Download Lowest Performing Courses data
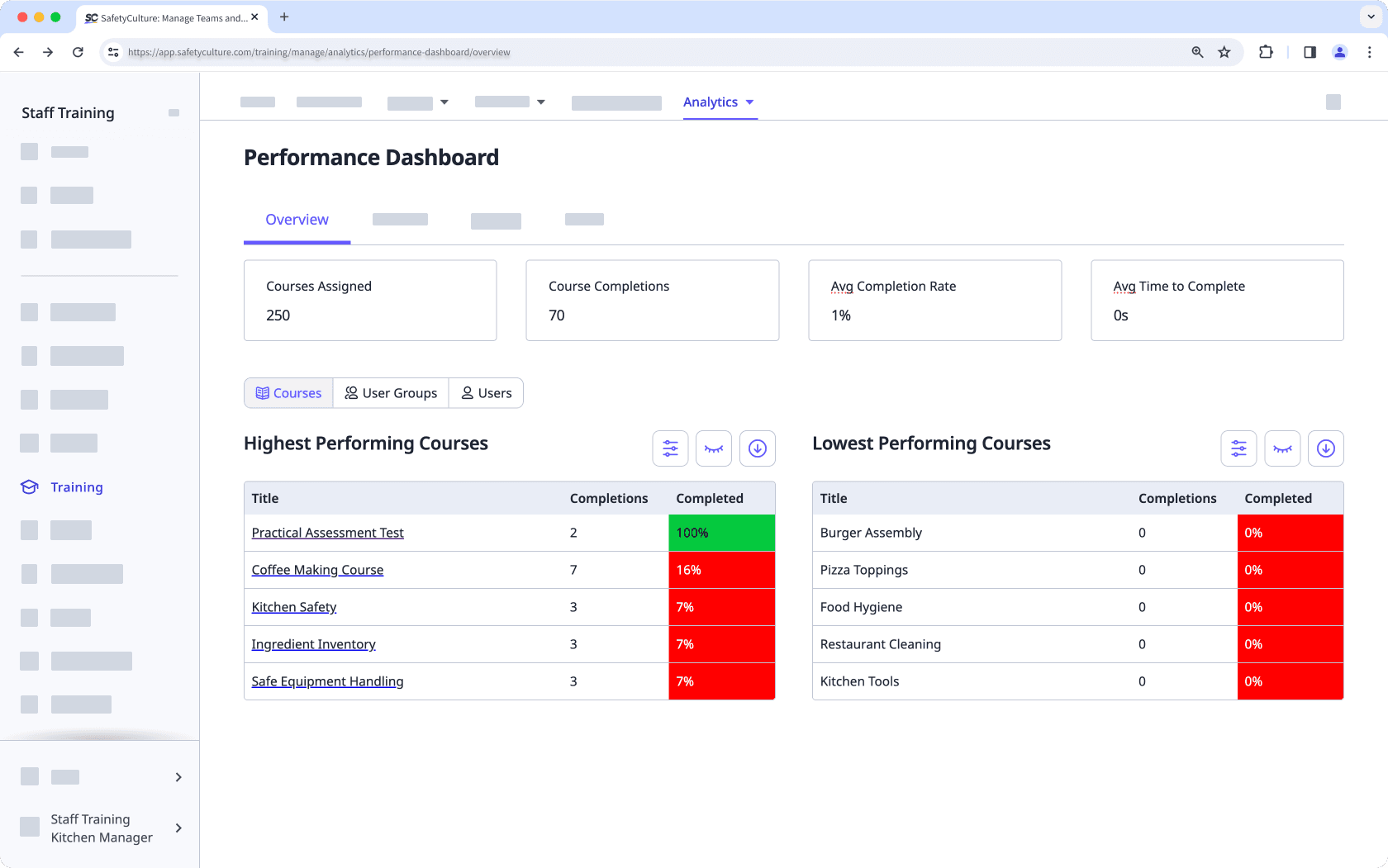This screenshot has height=868, width=1388. [x=1325, y=448]
